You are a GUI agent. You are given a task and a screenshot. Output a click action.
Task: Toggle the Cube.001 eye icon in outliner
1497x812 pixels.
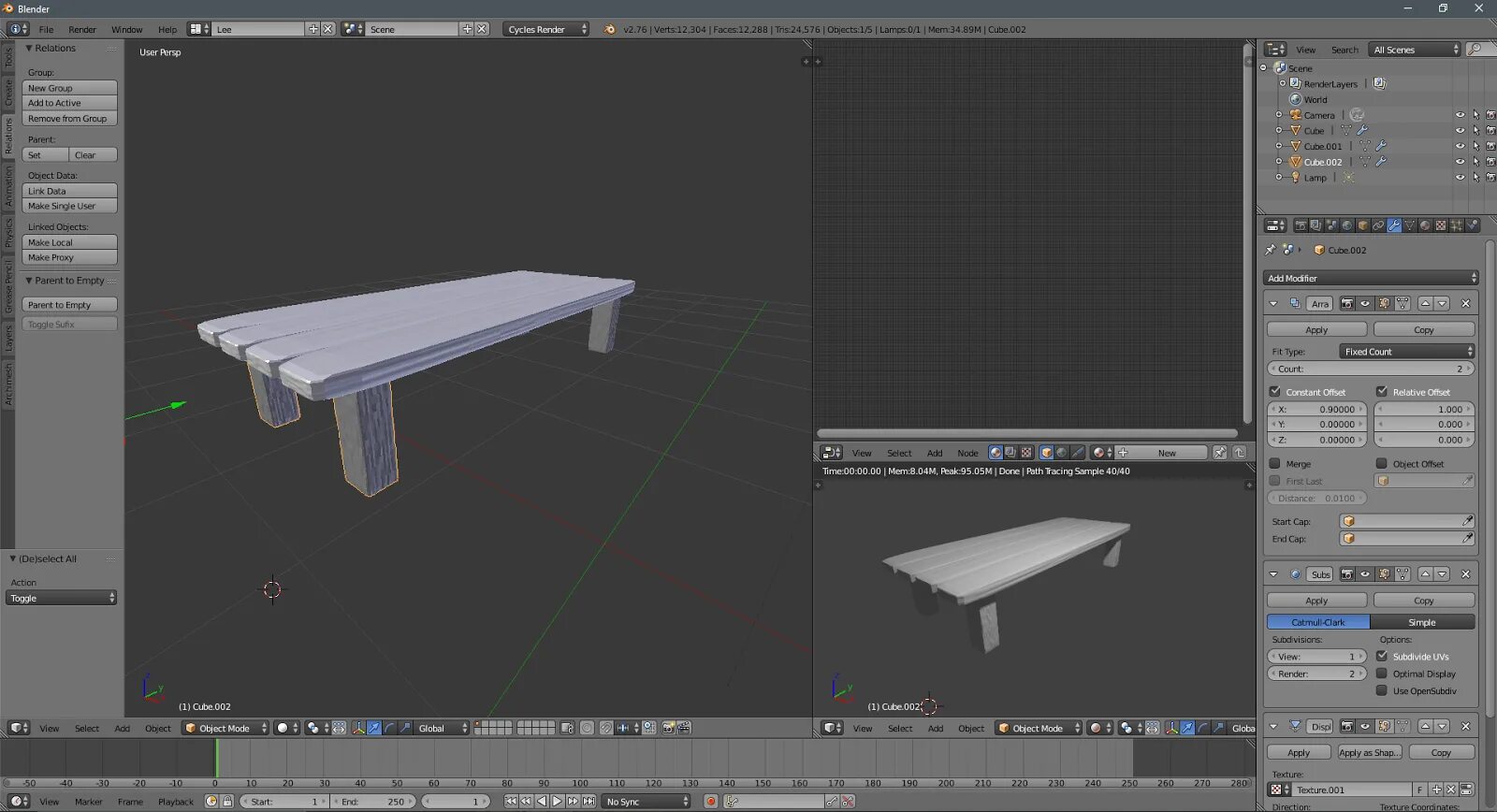(1460, 146)
